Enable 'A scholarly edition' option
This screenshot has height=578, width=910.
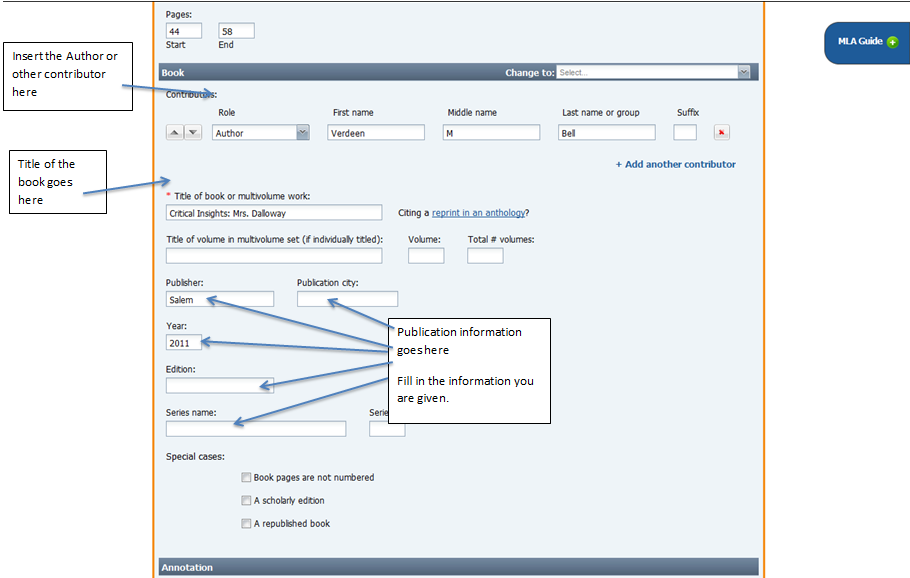tap(246, 500)
